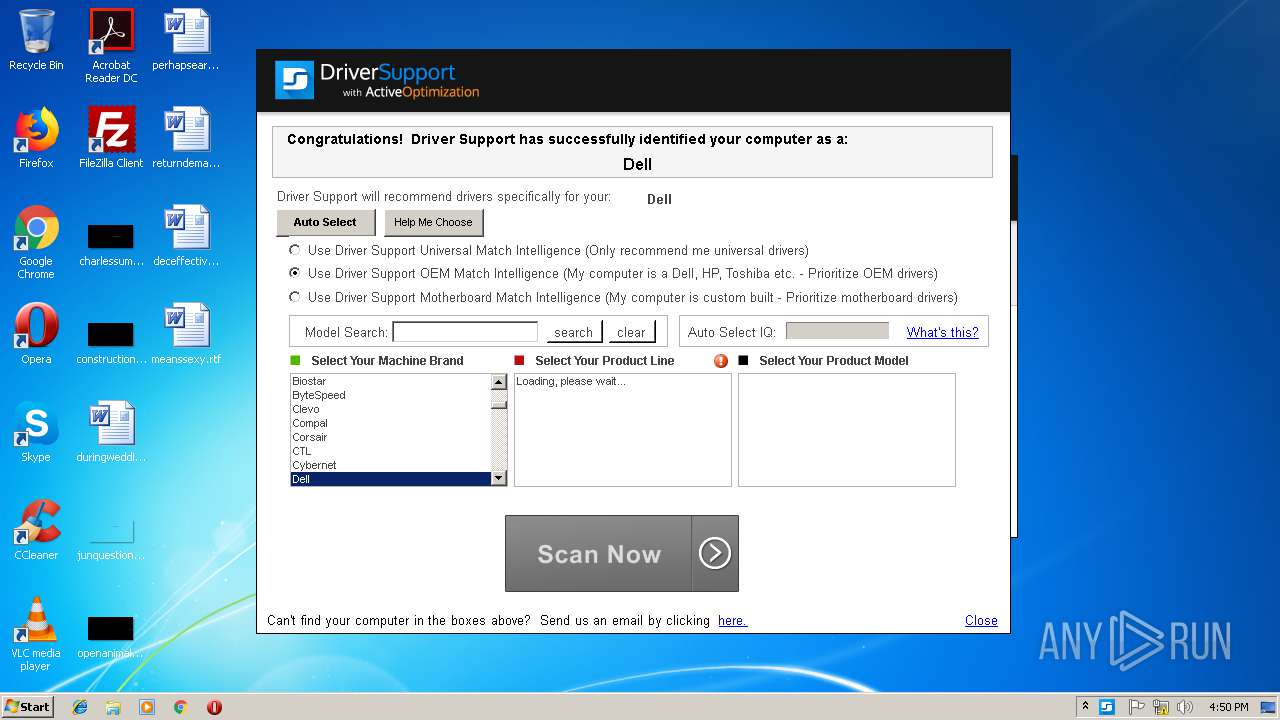Select ByteSpeed in the brand list

pos(390,395)
